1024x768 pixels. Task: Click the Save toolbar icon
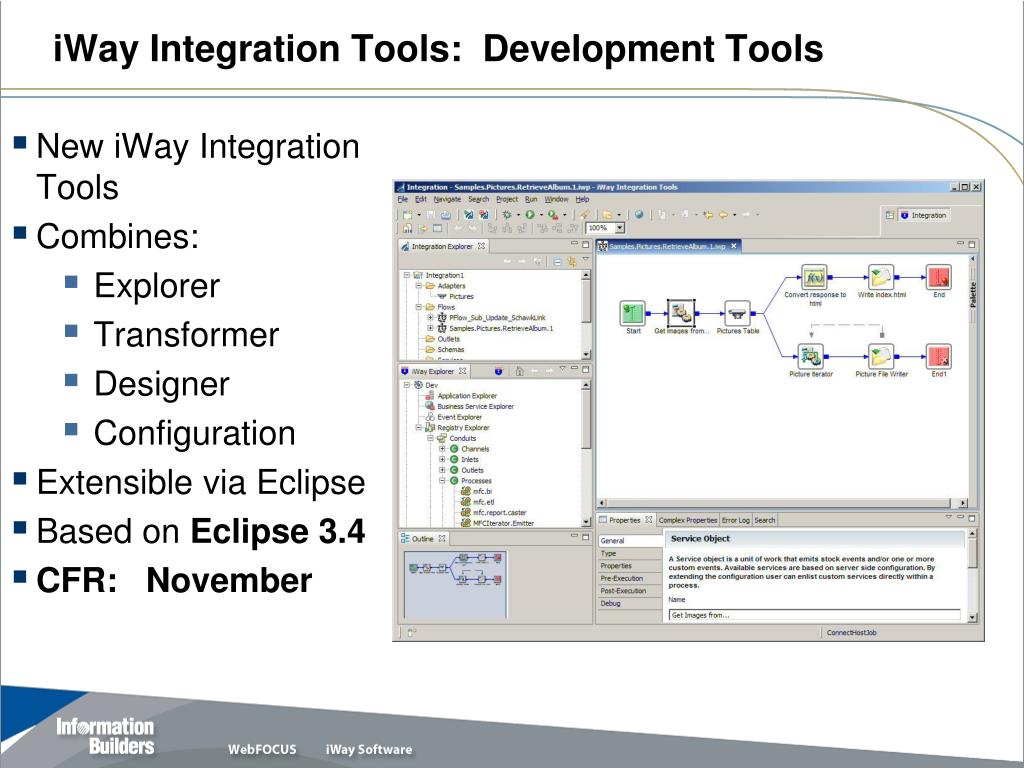pos(431,214)
